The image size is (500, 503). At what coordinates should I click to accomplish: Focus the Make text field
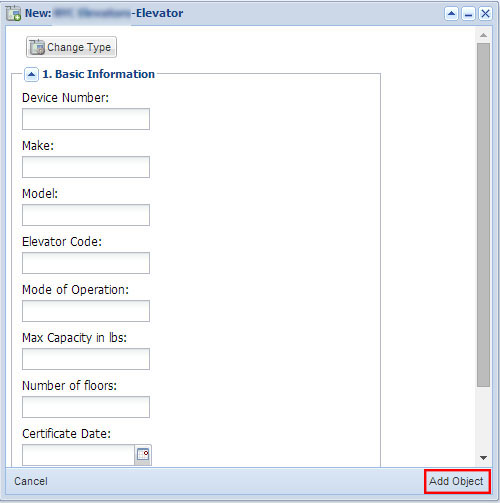(86, 167)
